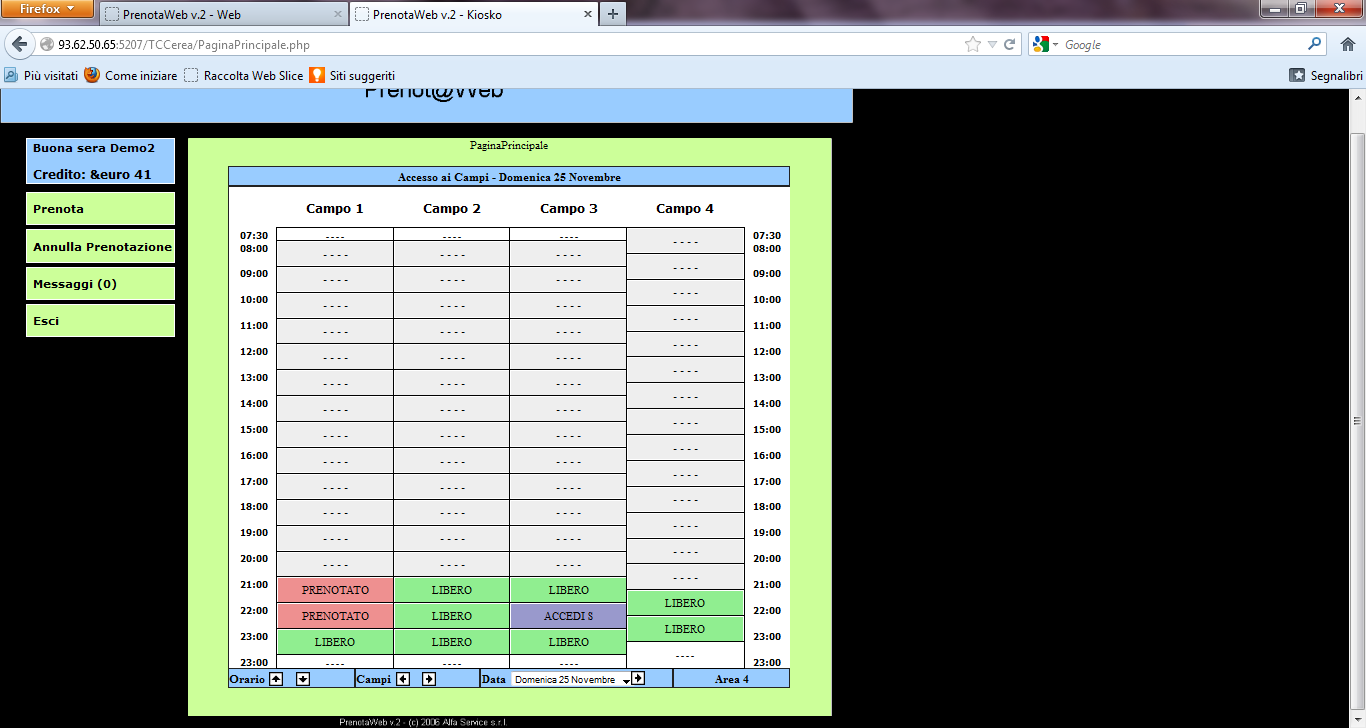Screen dimensions: 1366x728
Task: Select the LIBERO slot at 23:00 on Campo 1
Action: tap(335, 642)
